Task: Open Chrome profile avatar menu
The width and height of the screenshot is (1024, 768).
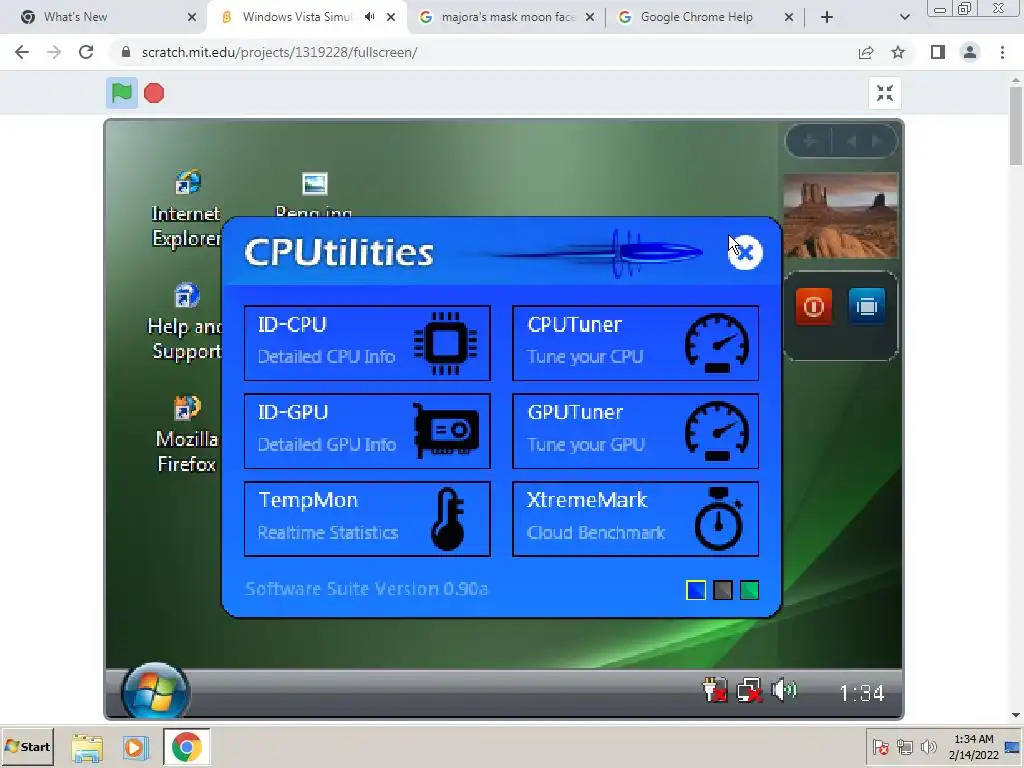Action: coord(970,52)
